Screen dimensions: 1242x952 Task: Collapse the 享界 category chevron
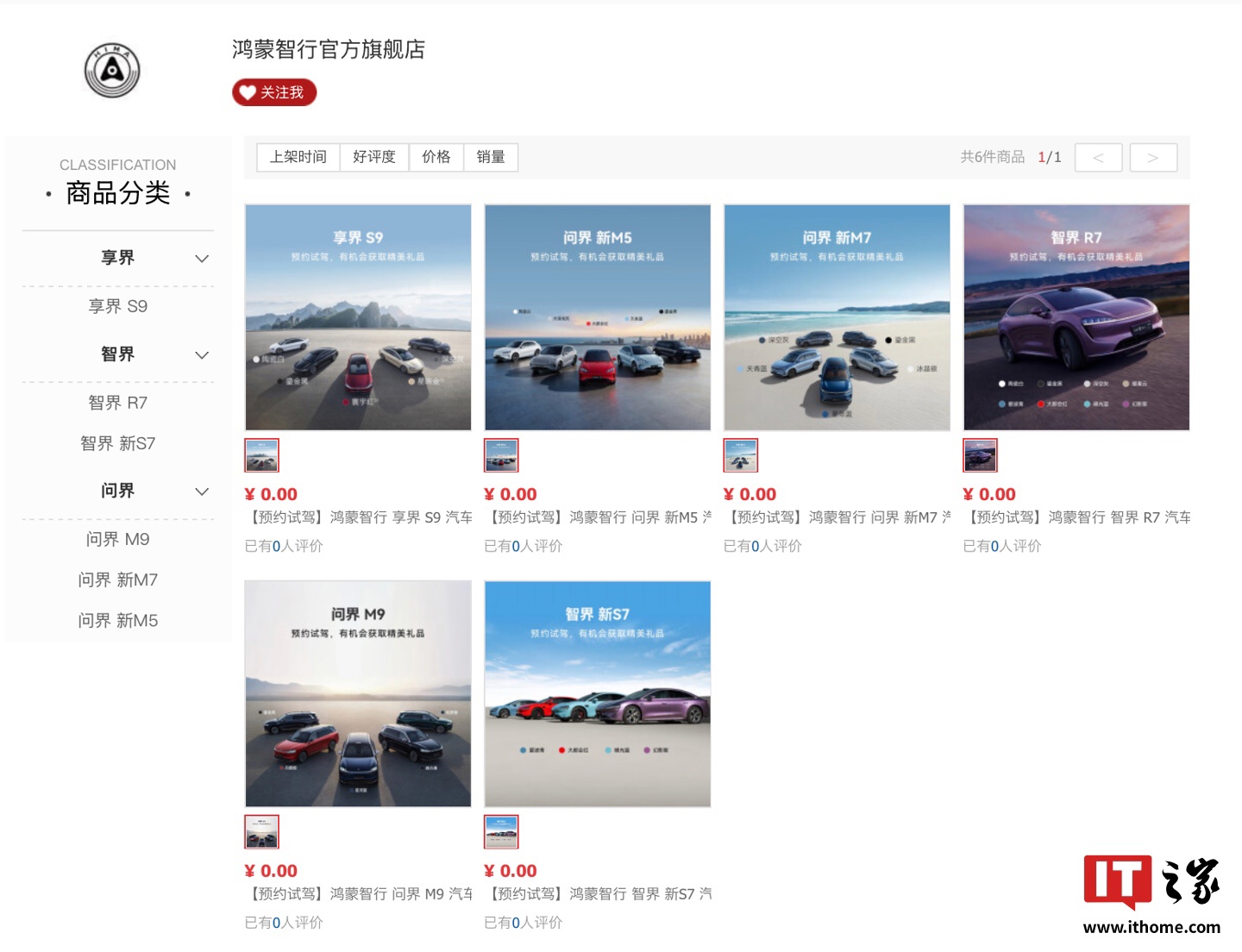(x=202, y=259)
